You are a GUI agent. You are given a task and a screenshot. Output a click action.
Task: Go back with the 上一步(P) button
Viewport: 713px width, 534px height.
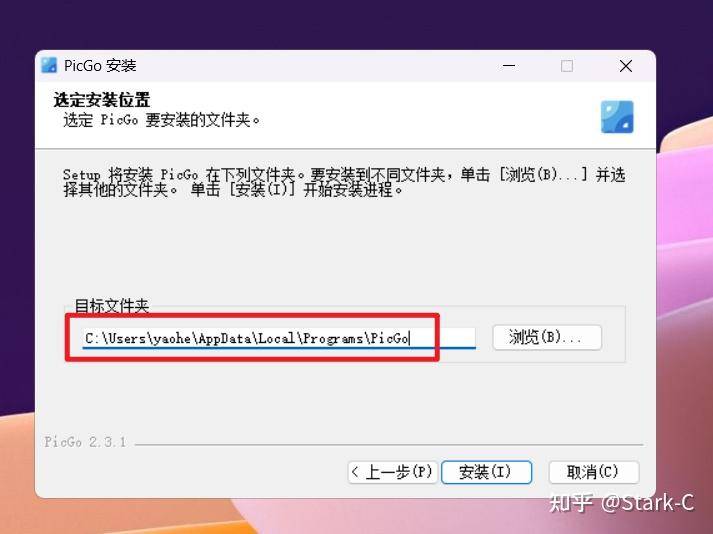(x=392, y=472)
